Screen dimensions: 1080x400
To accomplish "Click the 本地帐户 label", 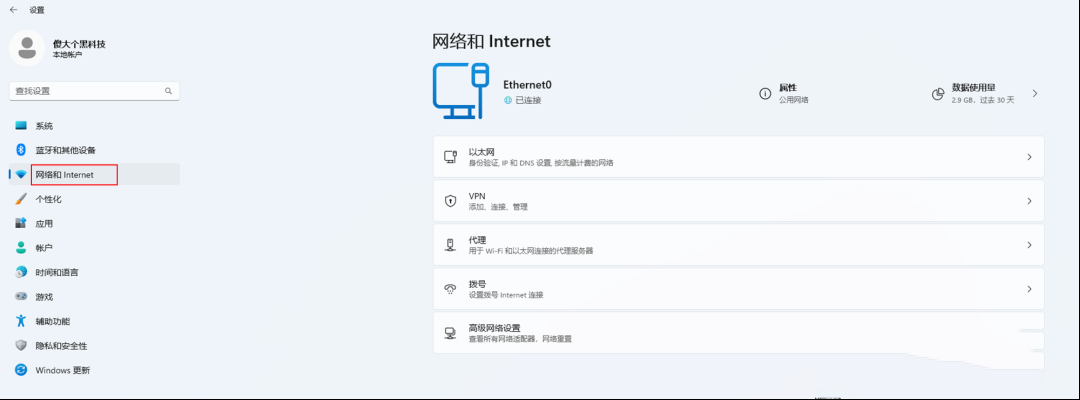I will point(68,54).
